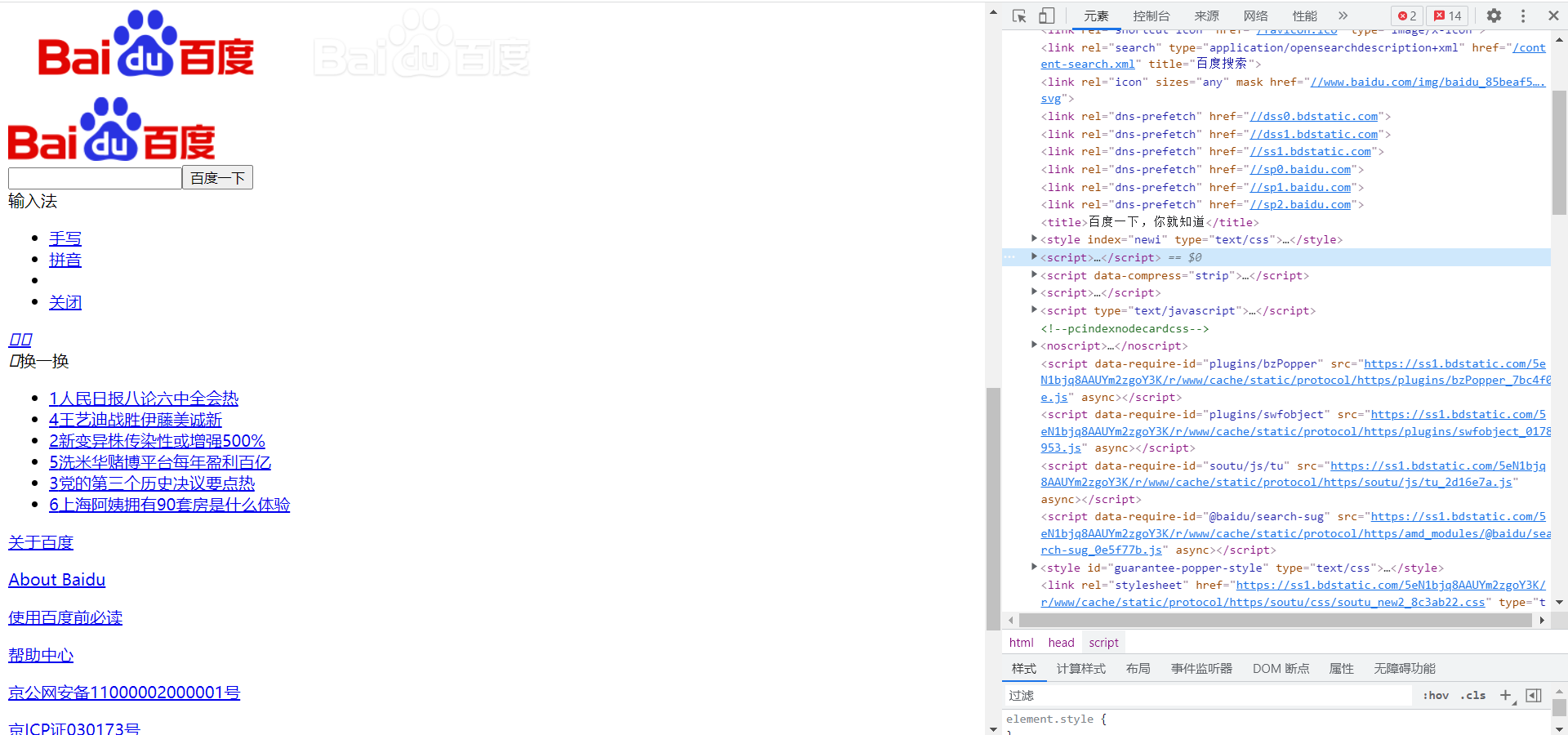The width and height of the screenshot is (1568, 735).
Task: Open the DOM 断点 breakpoints tab
Action: click(1281, 668)
